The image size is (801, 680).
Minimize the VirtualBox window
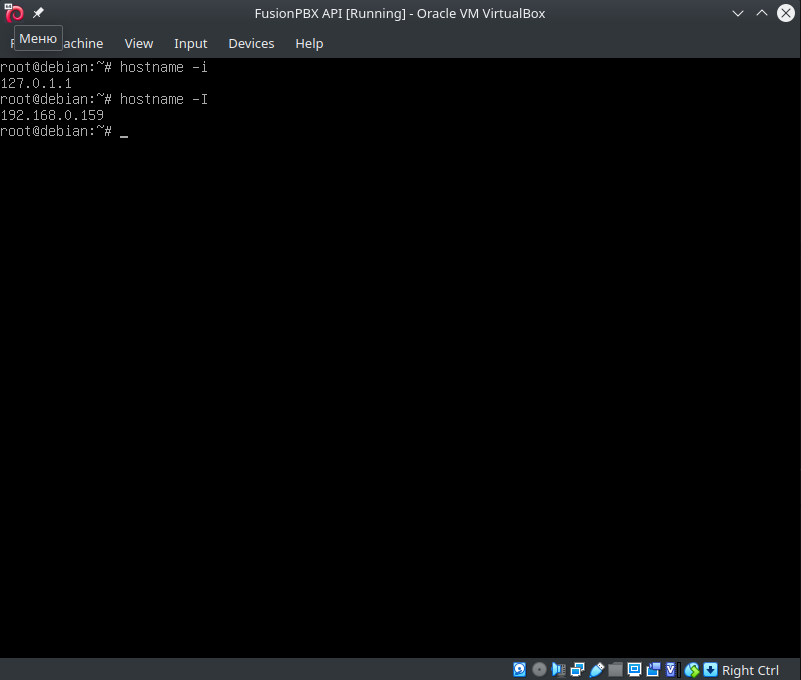click(738, 13)
